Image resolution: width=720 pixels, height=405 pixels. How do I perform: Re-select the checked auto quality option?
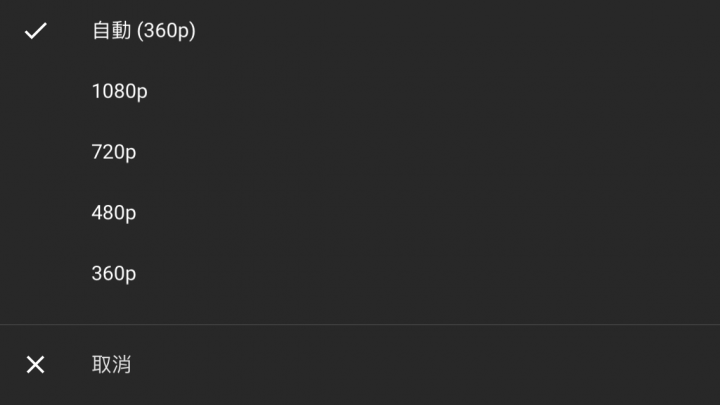pos(360,31)
